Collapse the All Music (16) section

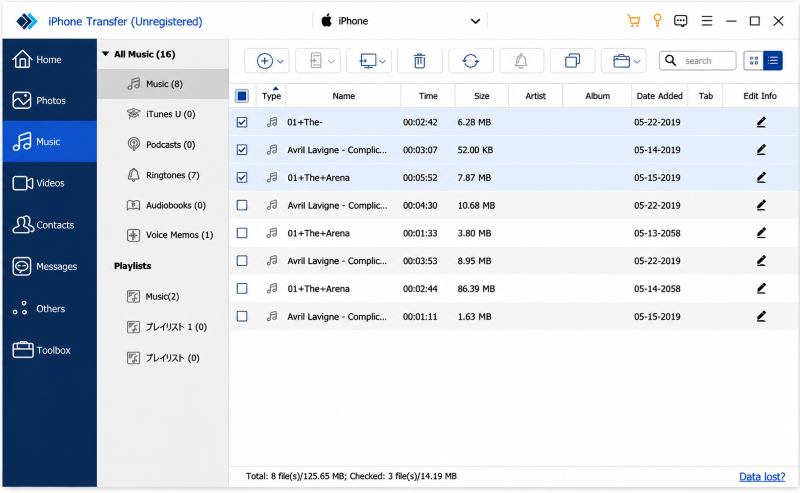tap(106, 54)
